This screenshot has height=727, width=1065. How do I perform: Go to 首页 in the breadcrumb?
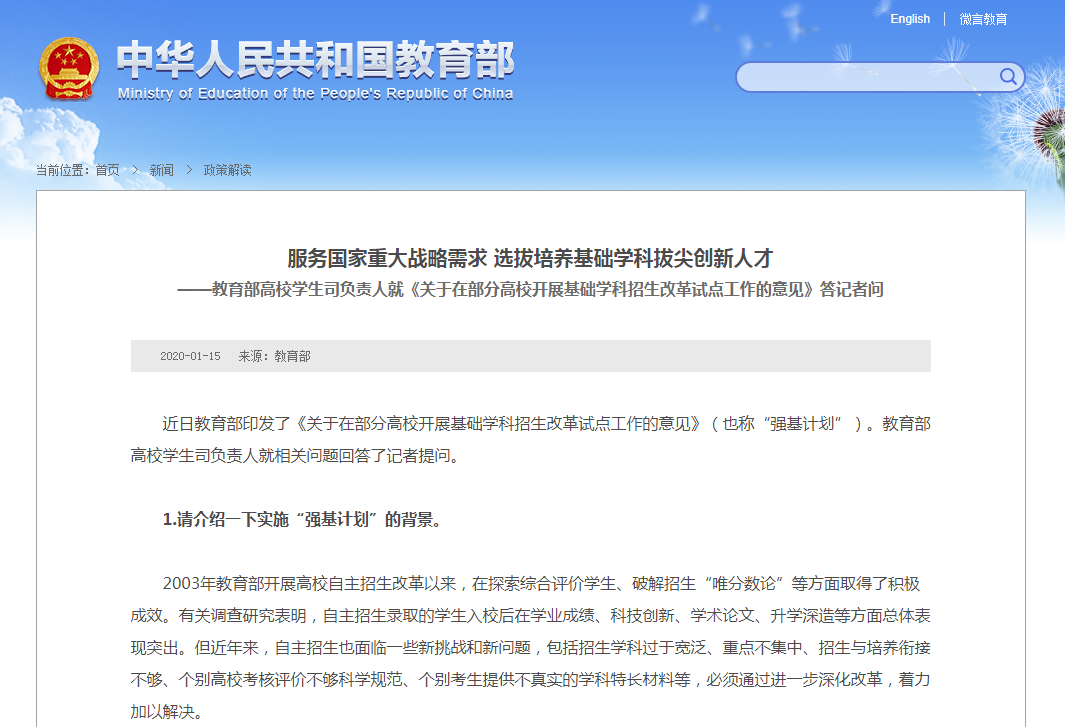click(x=107, y=170)
